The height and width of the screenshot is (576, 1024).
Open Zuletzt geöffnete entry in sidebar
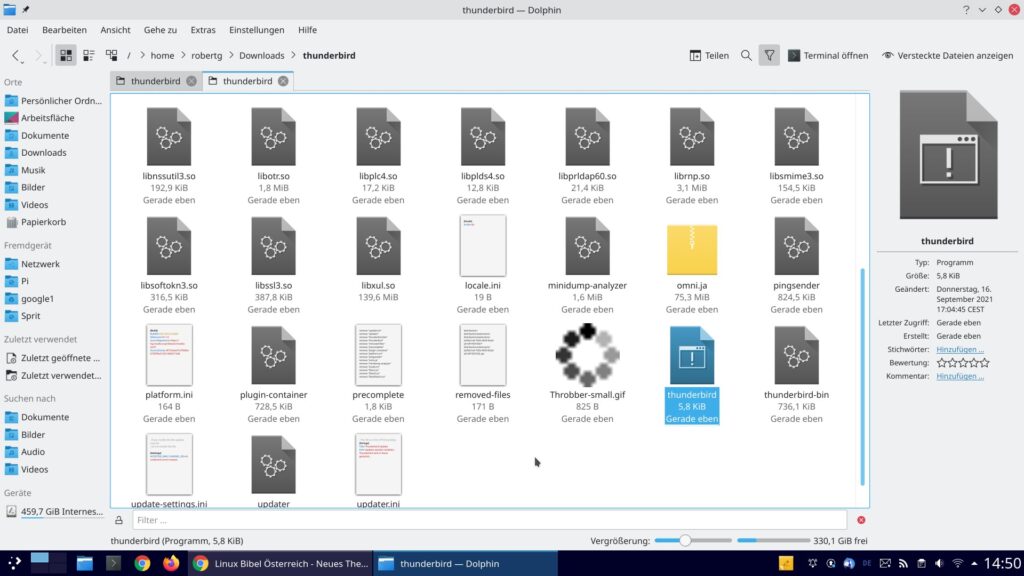(54, 358)
